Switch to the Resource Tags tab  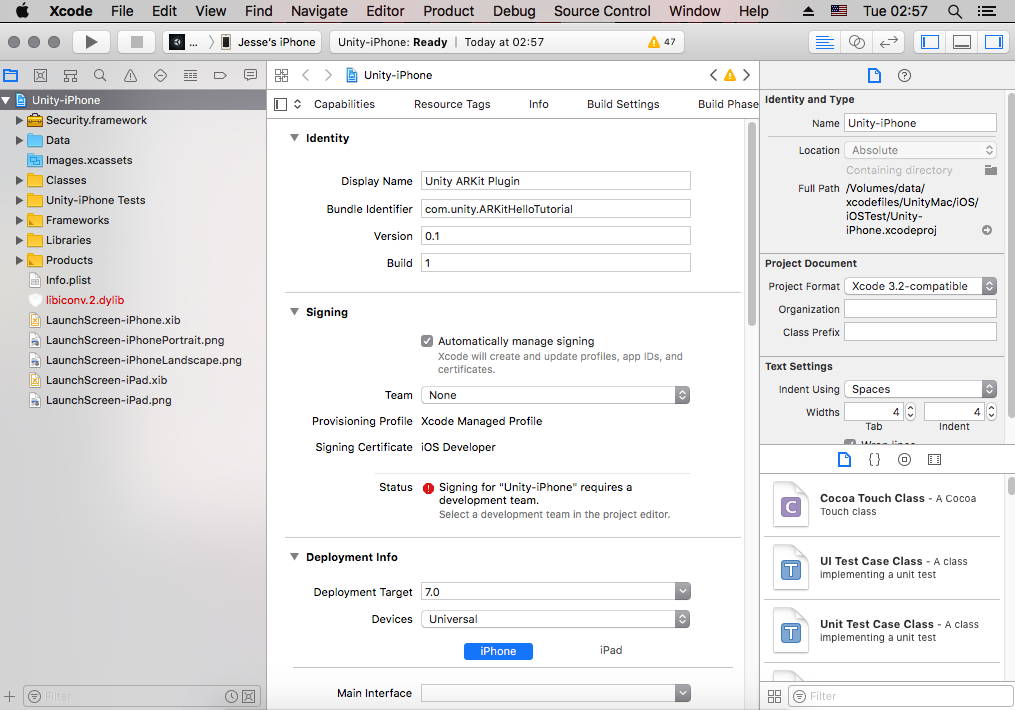pos(452,104)
